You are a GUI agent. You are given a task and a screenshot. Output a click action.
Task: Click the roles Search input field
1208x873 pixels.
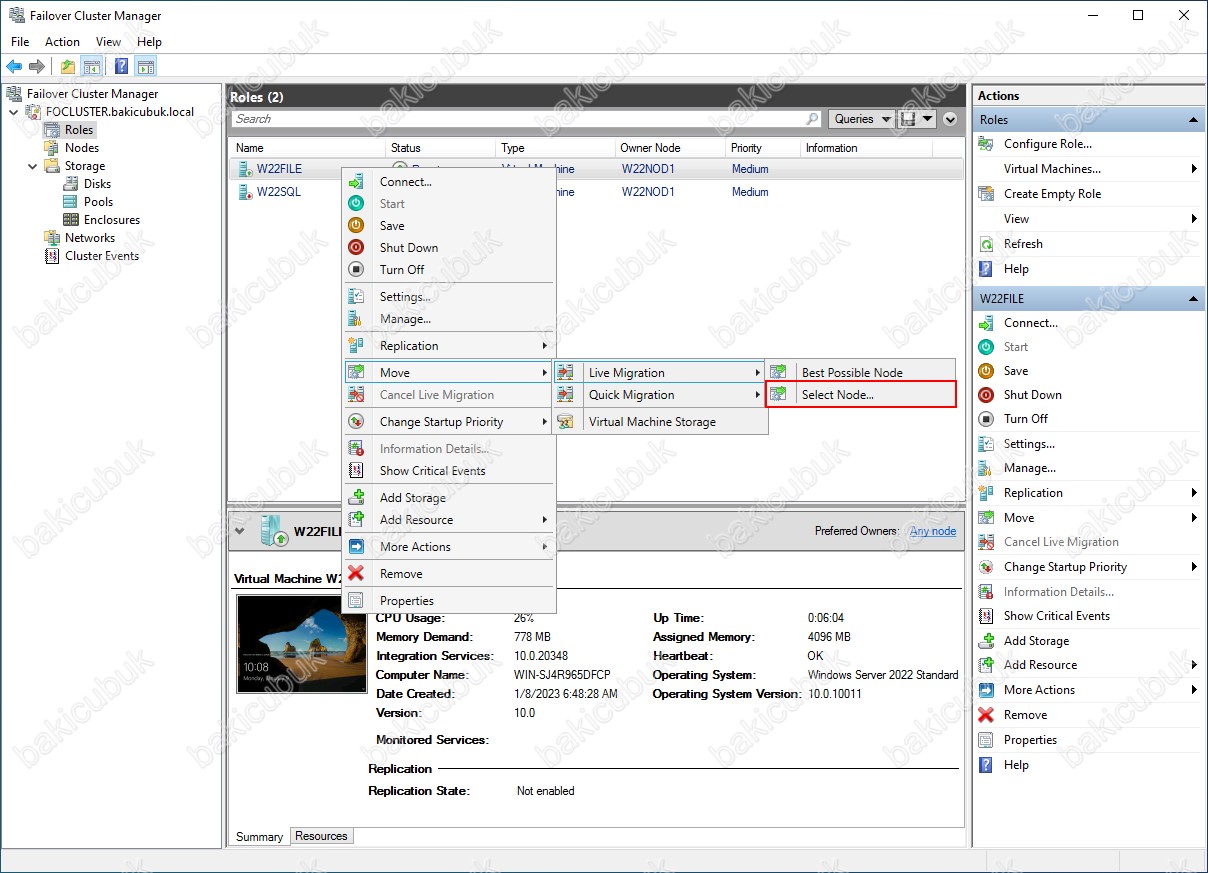pos(520,119)
